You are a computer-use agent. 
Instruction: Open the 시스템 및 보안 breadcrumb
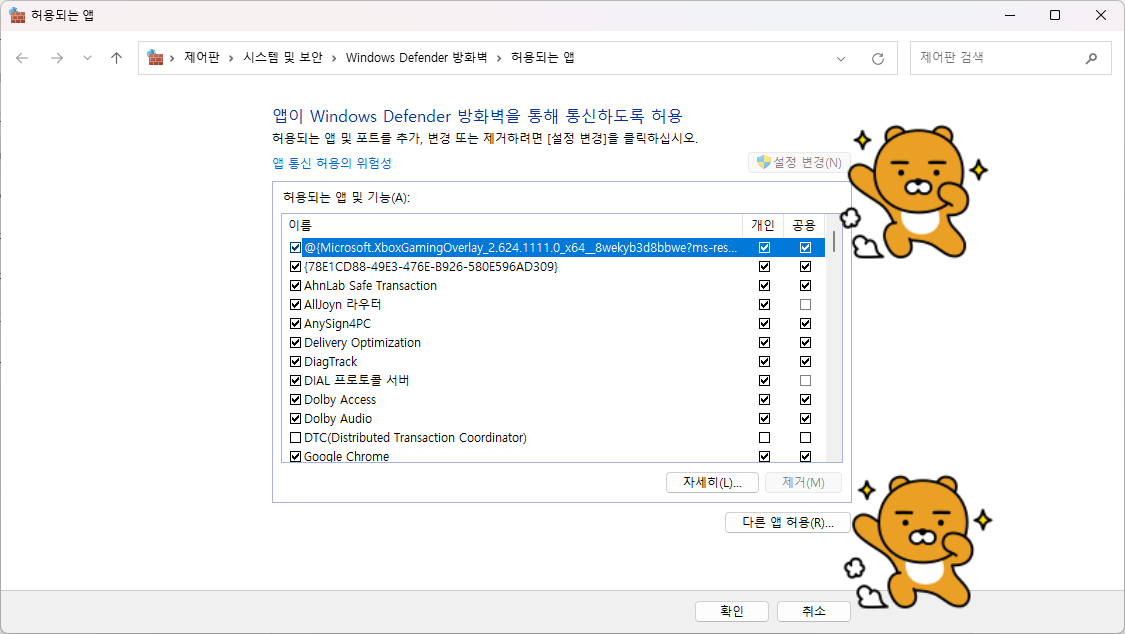click(283, 57)
